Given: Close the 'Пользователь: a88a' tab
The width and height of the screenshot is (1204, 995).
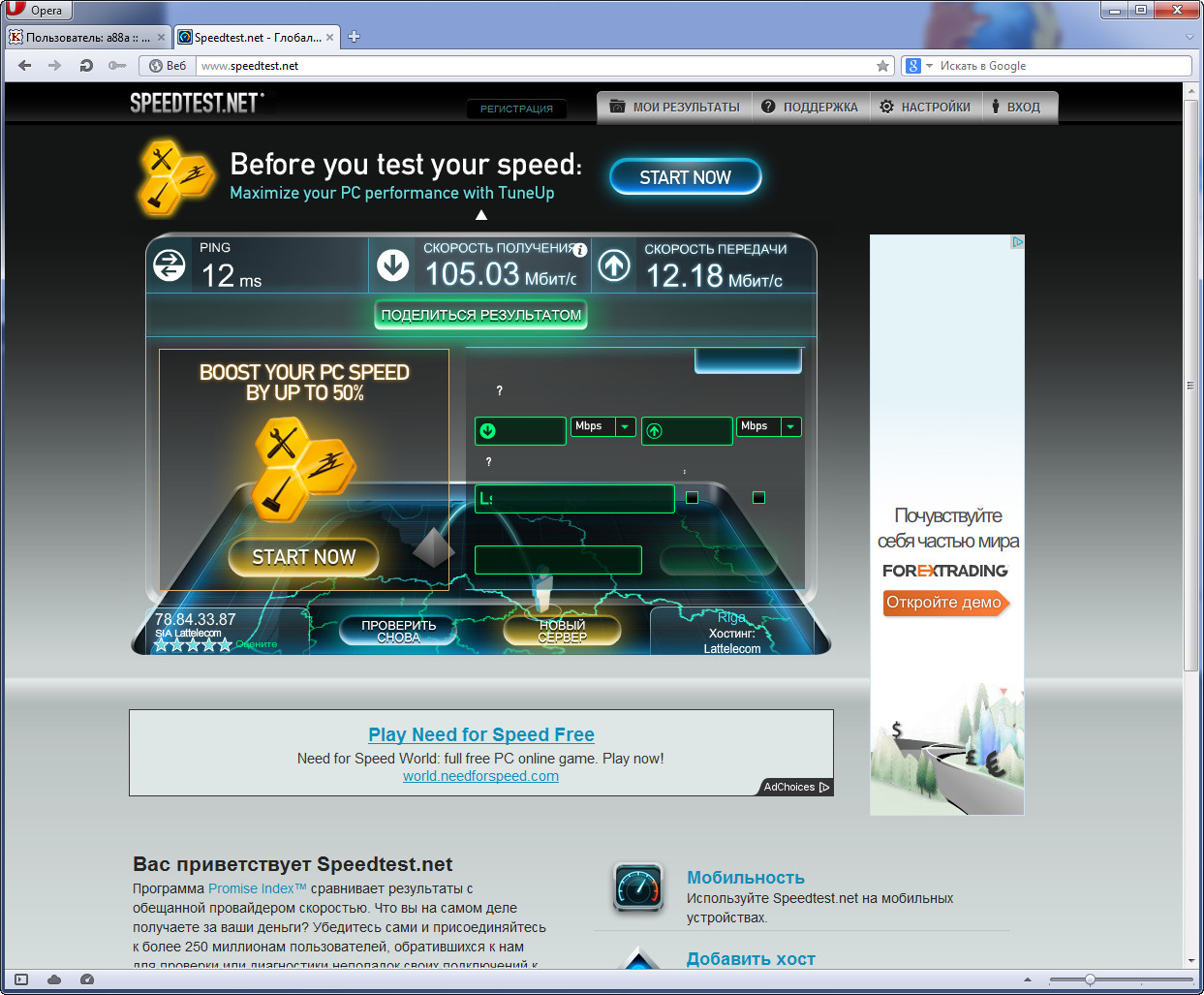Looking at the screenshot, I should click(161, 38).
